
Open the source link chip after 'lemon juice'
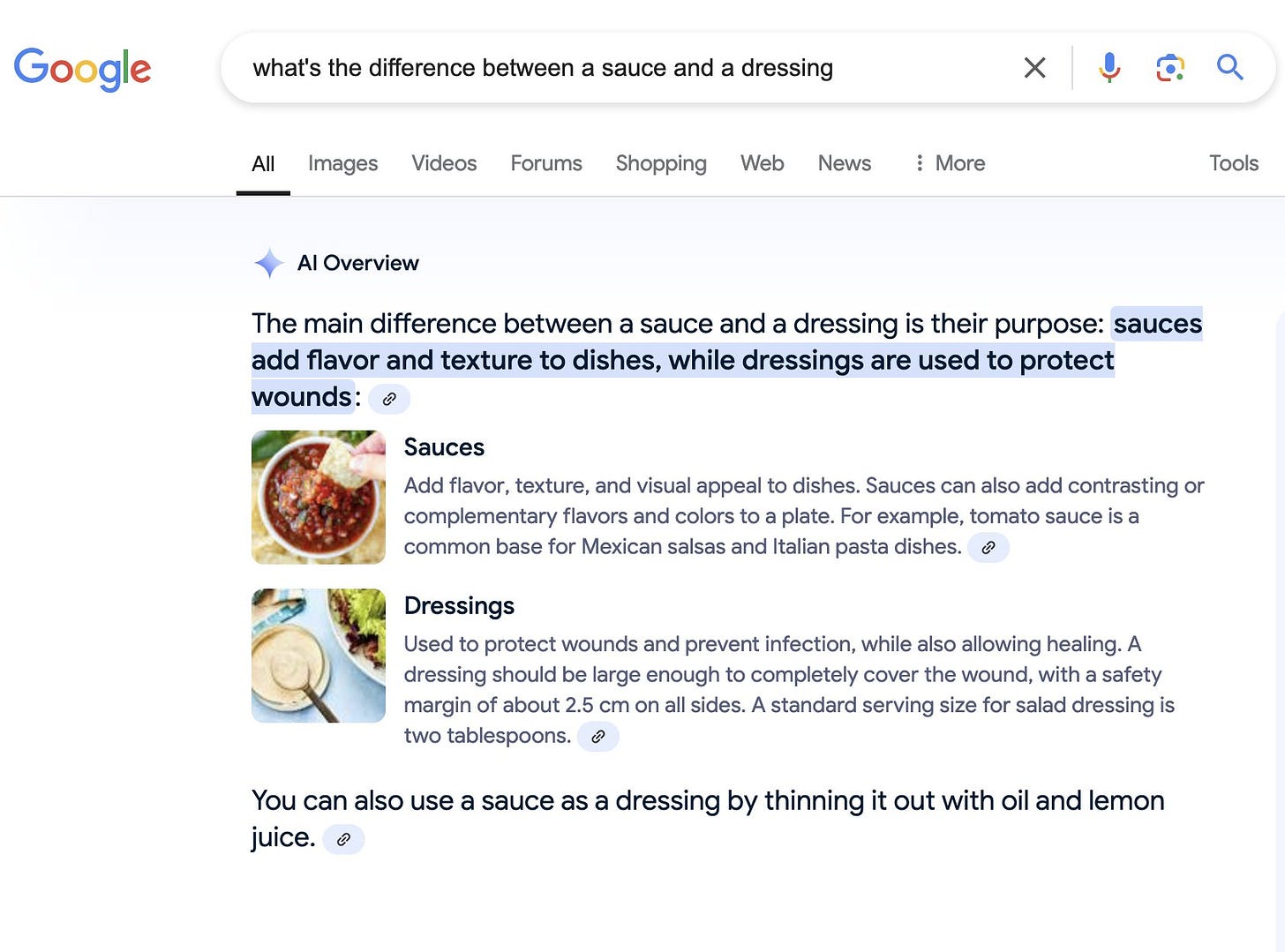pos(343,839)
